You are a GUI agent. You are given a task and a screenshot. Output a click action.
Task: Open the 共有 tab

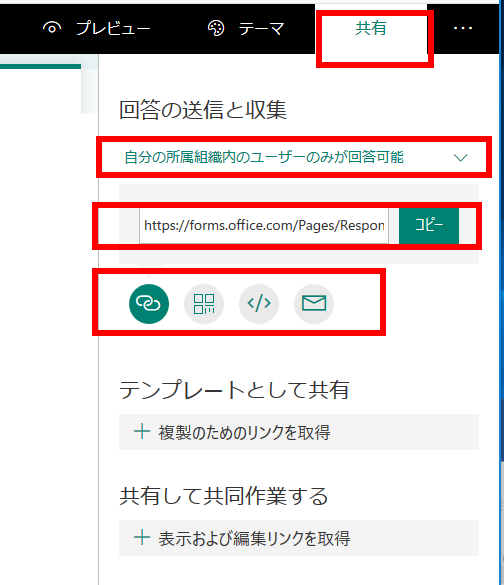[371, 29]
